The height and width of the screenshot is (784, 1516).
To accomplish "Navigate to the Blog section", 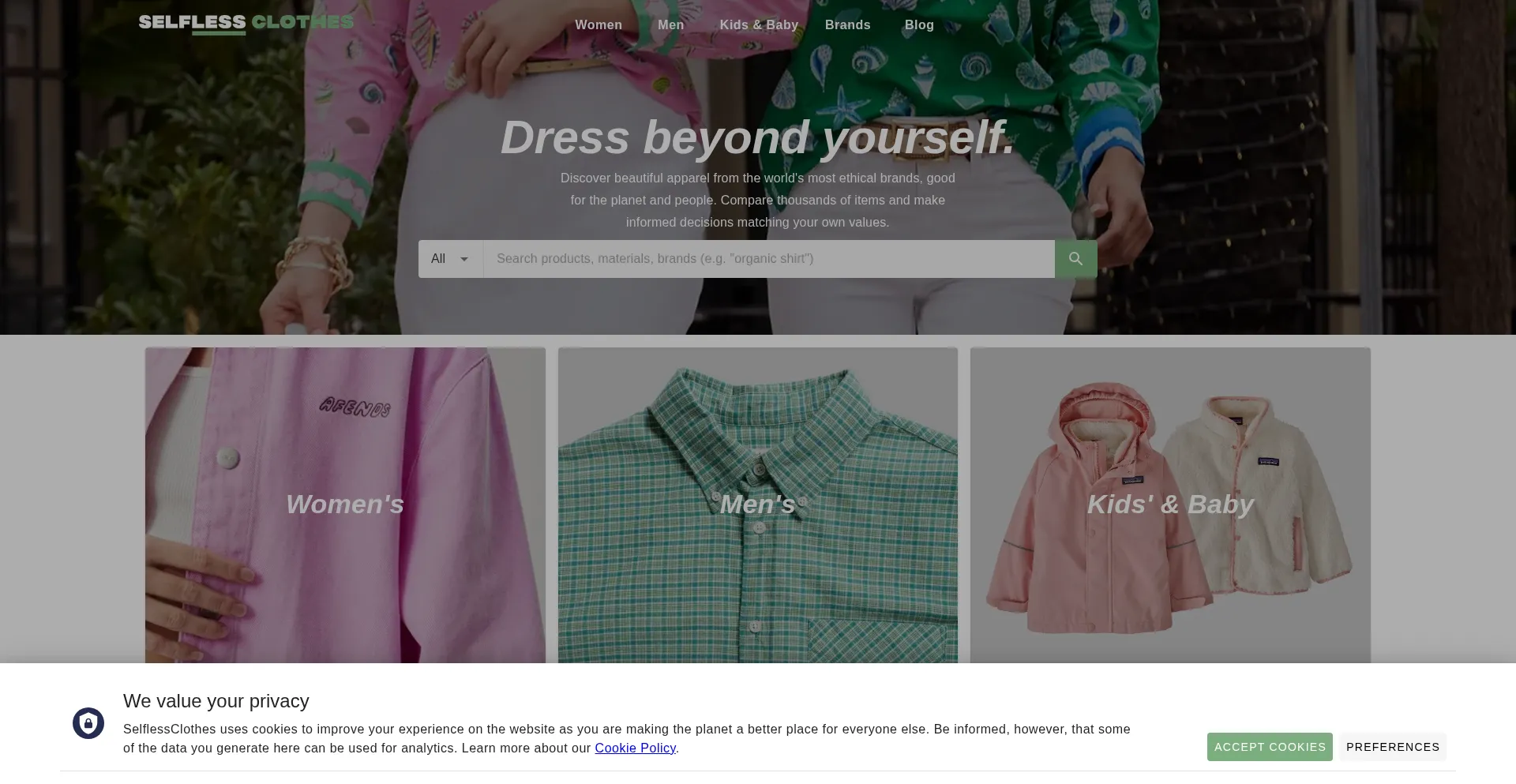I will (x=918, y=24).
